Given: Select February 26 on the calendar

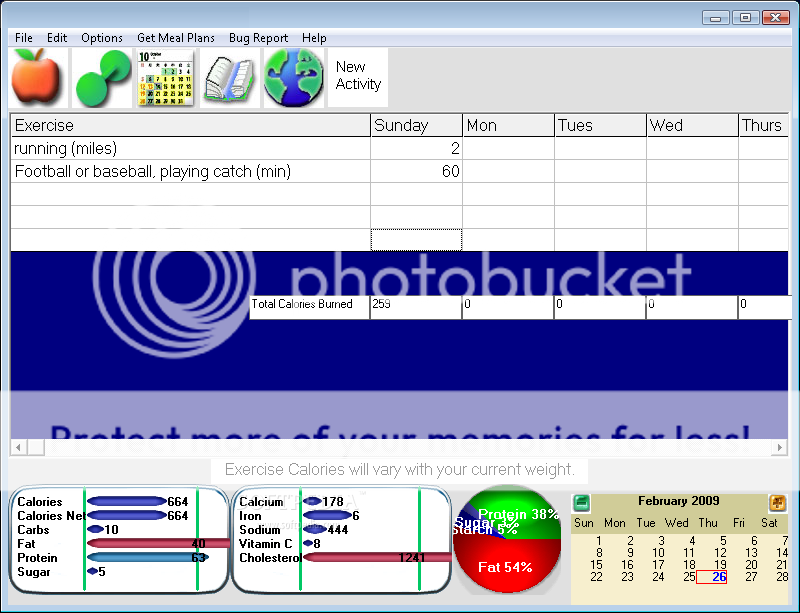Looking at the screenshot, I should click(719, 577).
